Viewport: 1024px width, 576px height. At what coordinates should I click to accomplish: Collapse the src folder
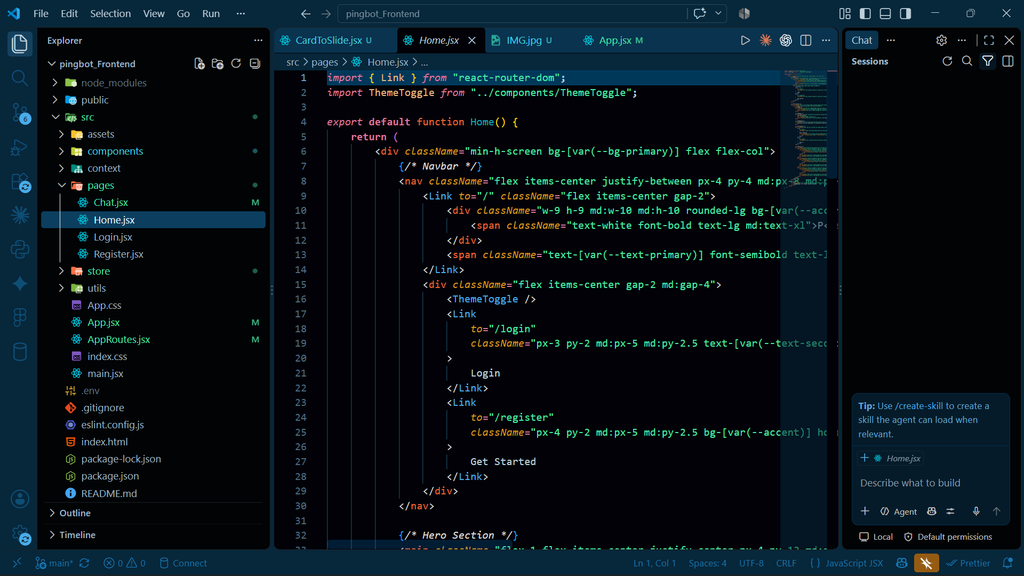(x=88, y=117)
